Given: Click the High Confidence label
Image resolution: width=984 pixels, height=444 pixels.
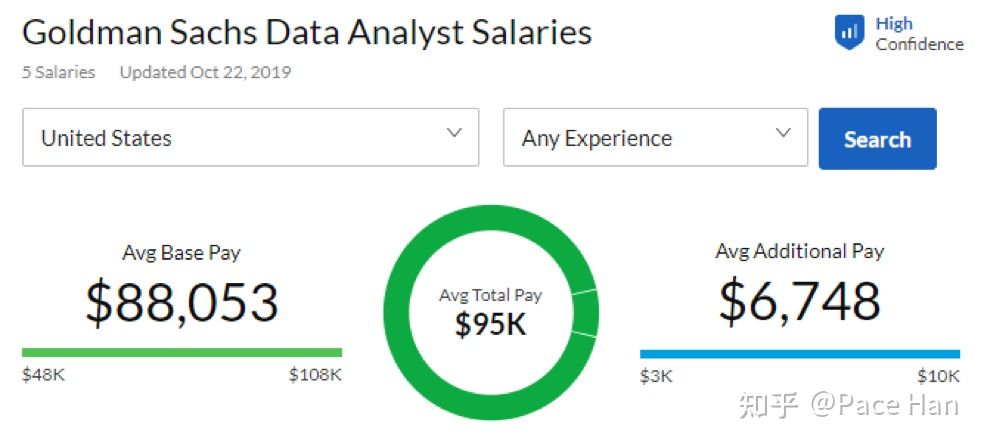Looking at the screenshot, I should tap(918, 34).
